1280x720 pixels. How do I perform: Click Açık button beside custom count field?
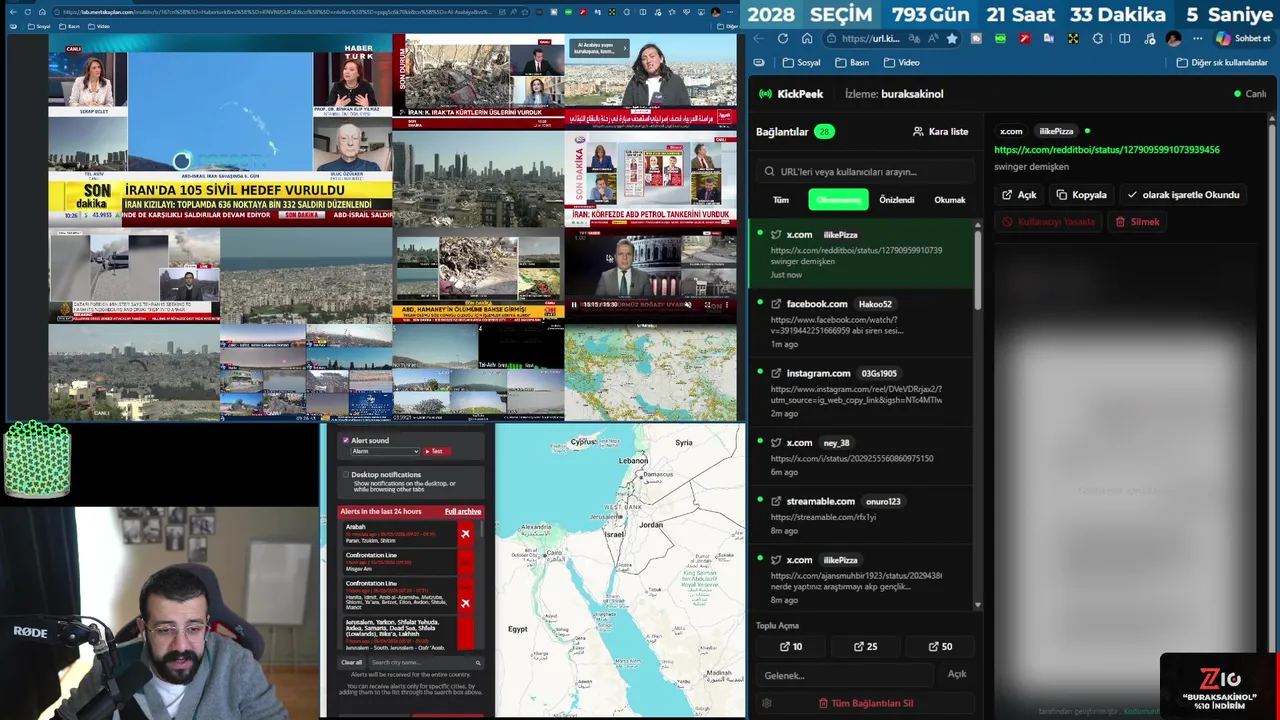click(x=957, y=674)
